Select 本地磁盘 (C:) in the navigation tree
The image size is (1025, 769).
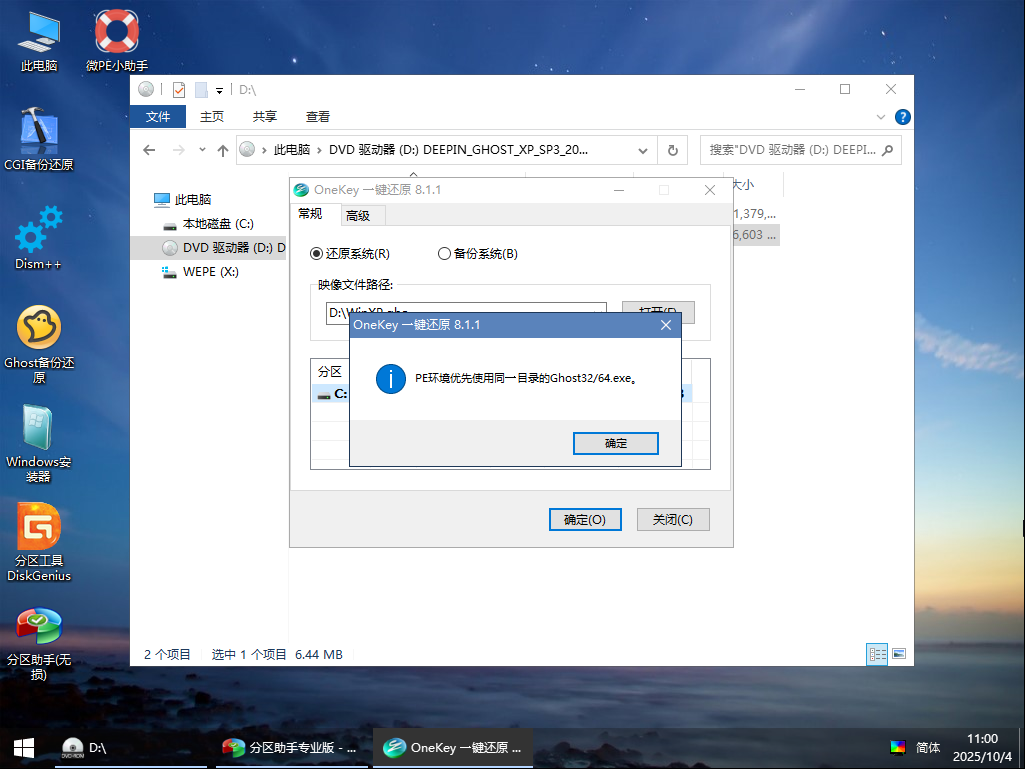pyautogui.click(x=208, y=224)
